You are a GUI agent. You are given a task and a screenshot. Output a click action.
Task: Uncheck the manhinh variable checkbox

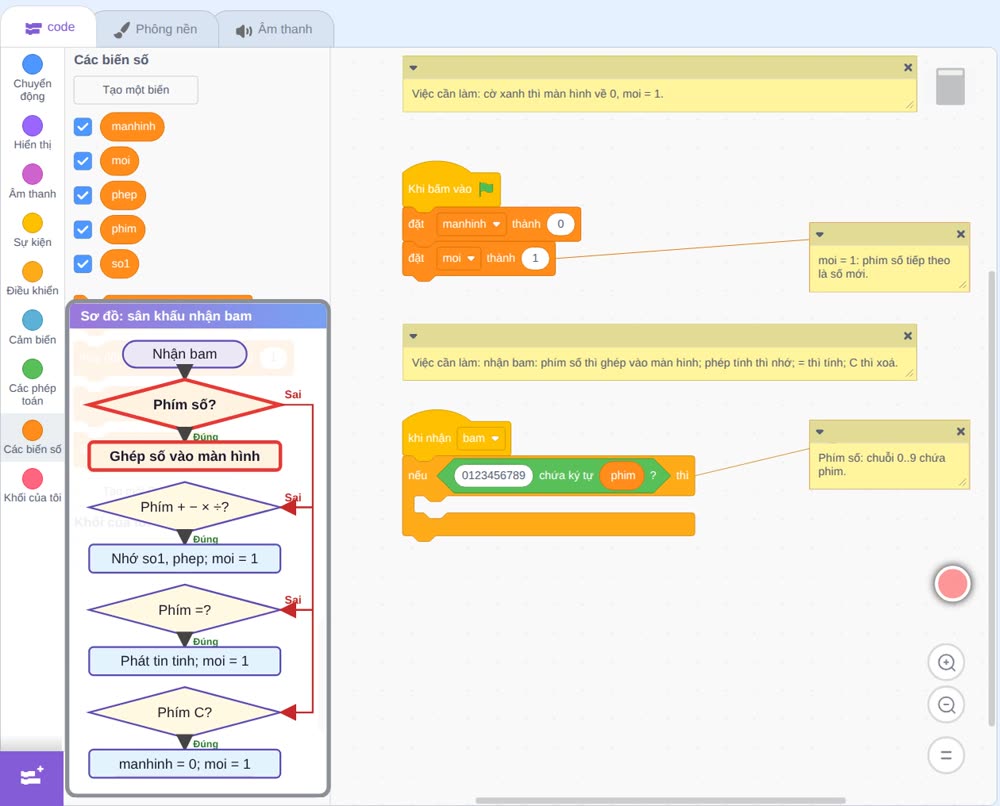(83, 126)
